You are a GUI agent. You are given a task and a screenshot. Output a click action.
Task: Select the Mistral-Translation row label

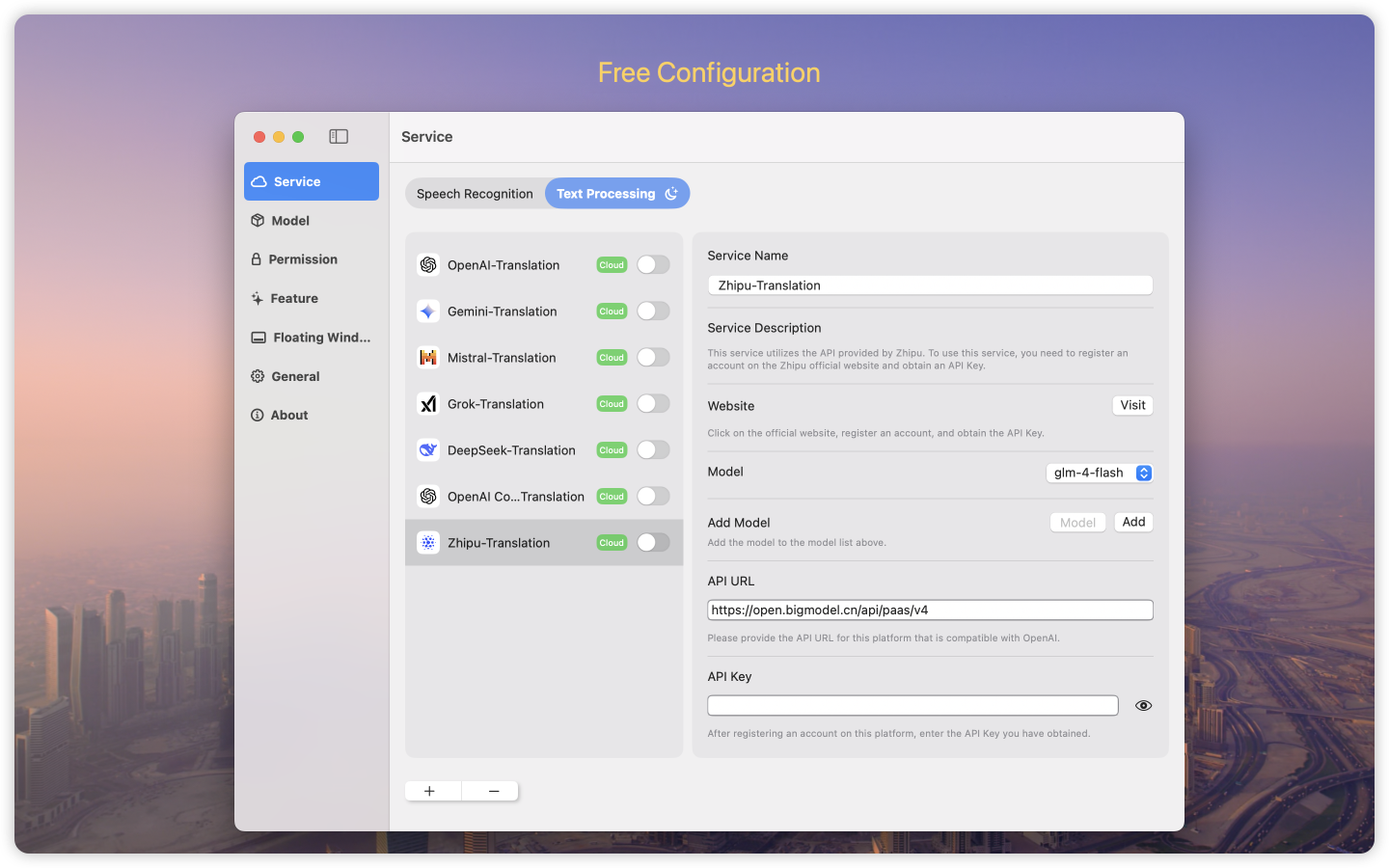(x=502, y=358)
